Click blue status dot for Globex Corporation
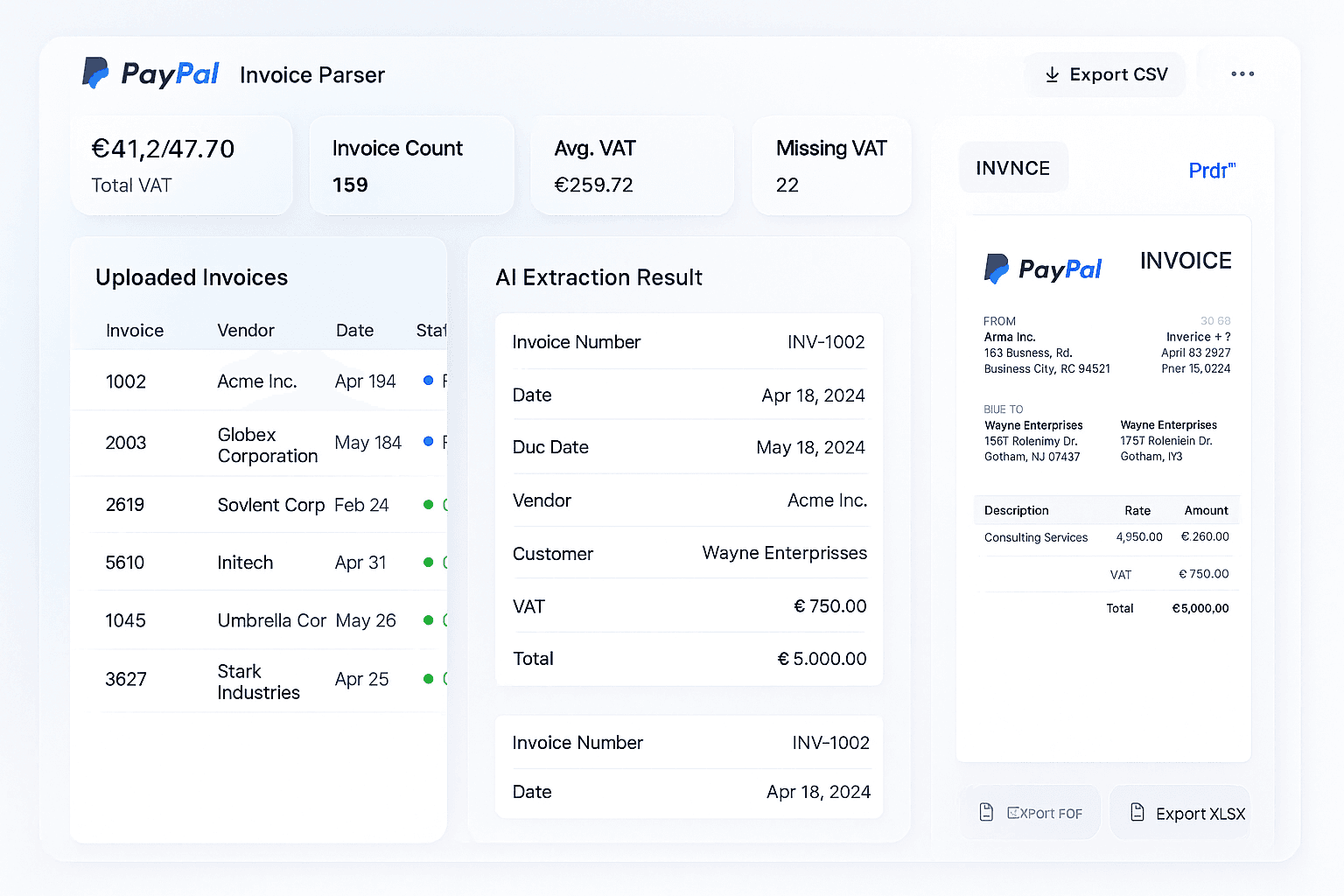The width and height of the screenshot is (1344, 896). tap(428, 441)
